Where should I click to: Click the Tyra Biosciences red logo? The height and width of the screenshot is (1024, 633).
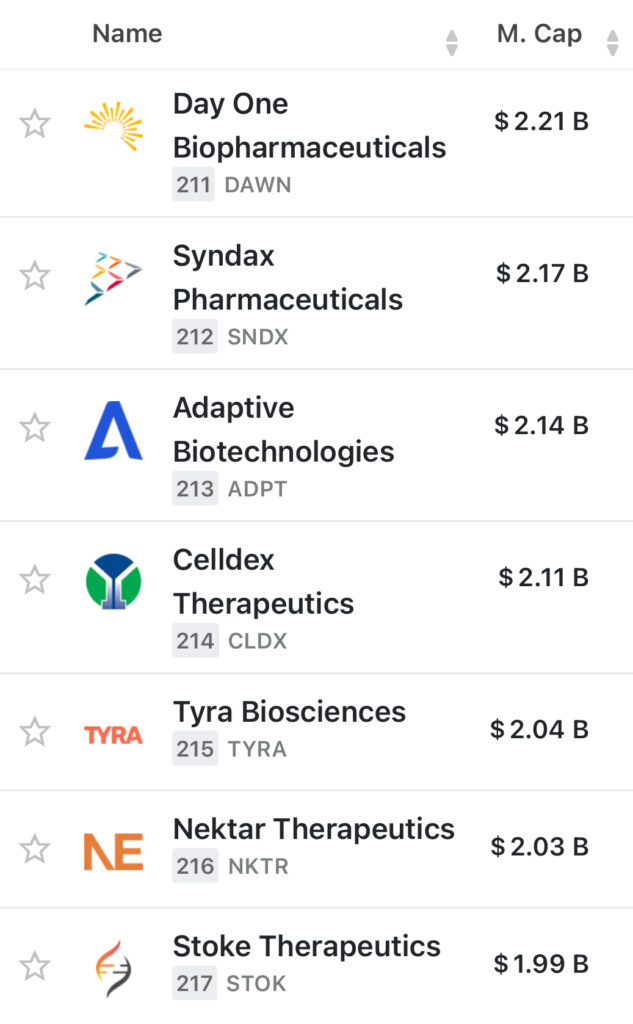(x=113, y=735)
